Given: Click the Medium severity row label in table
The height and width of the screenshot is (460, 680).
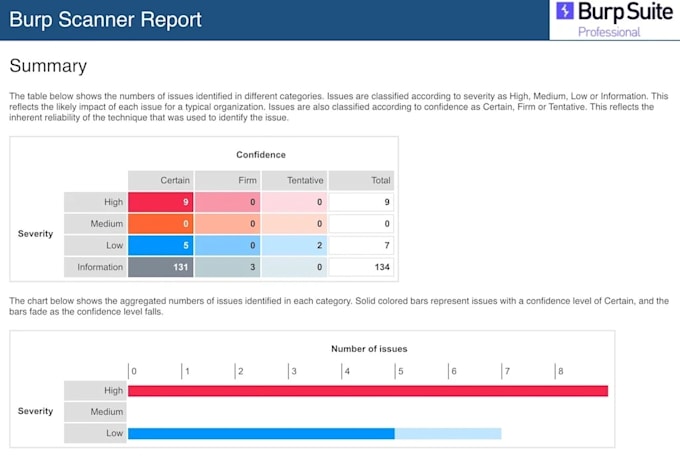Looking at the screenshot, I should 95,224.
